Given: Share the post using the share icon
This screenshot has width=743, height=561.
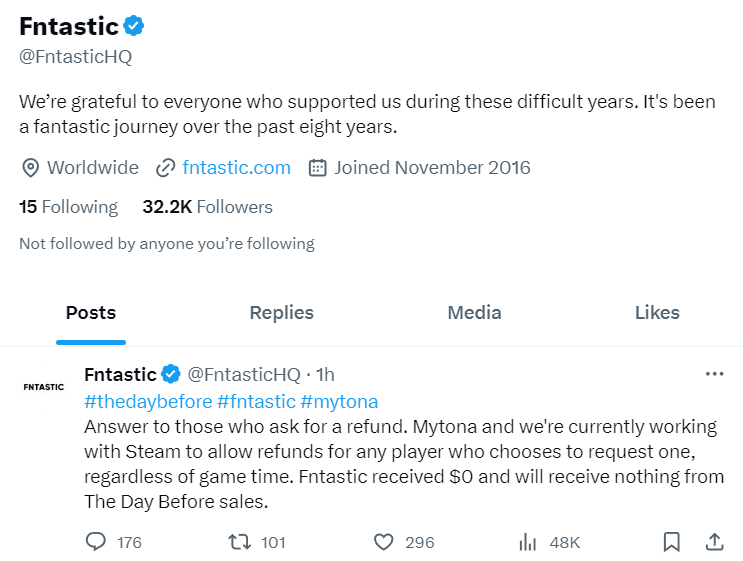Looking at the screenshot, I should pos(714,542).
